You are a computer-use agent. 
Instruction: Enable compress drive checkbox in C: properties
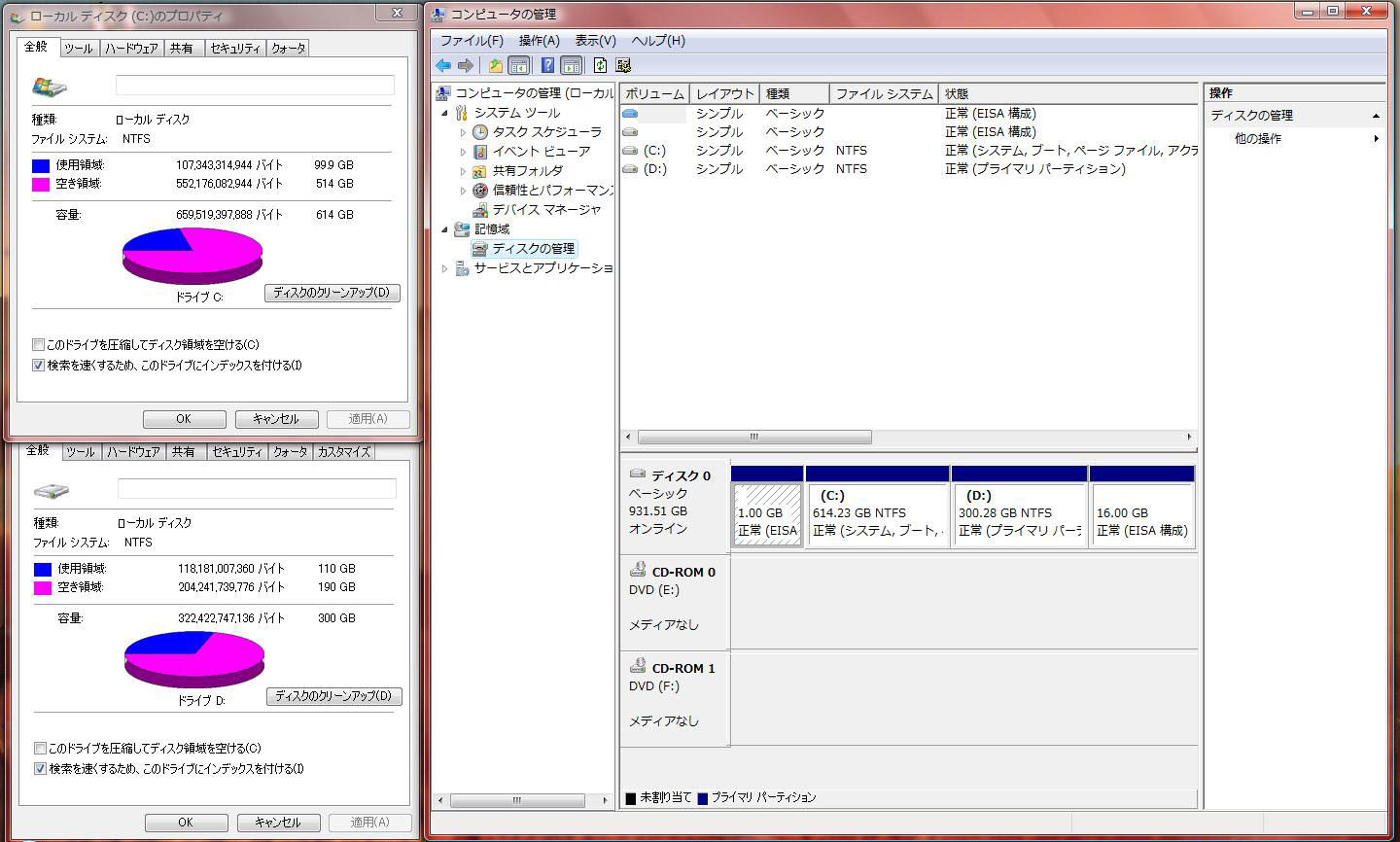pyautogui.click(x=39, y=345)
